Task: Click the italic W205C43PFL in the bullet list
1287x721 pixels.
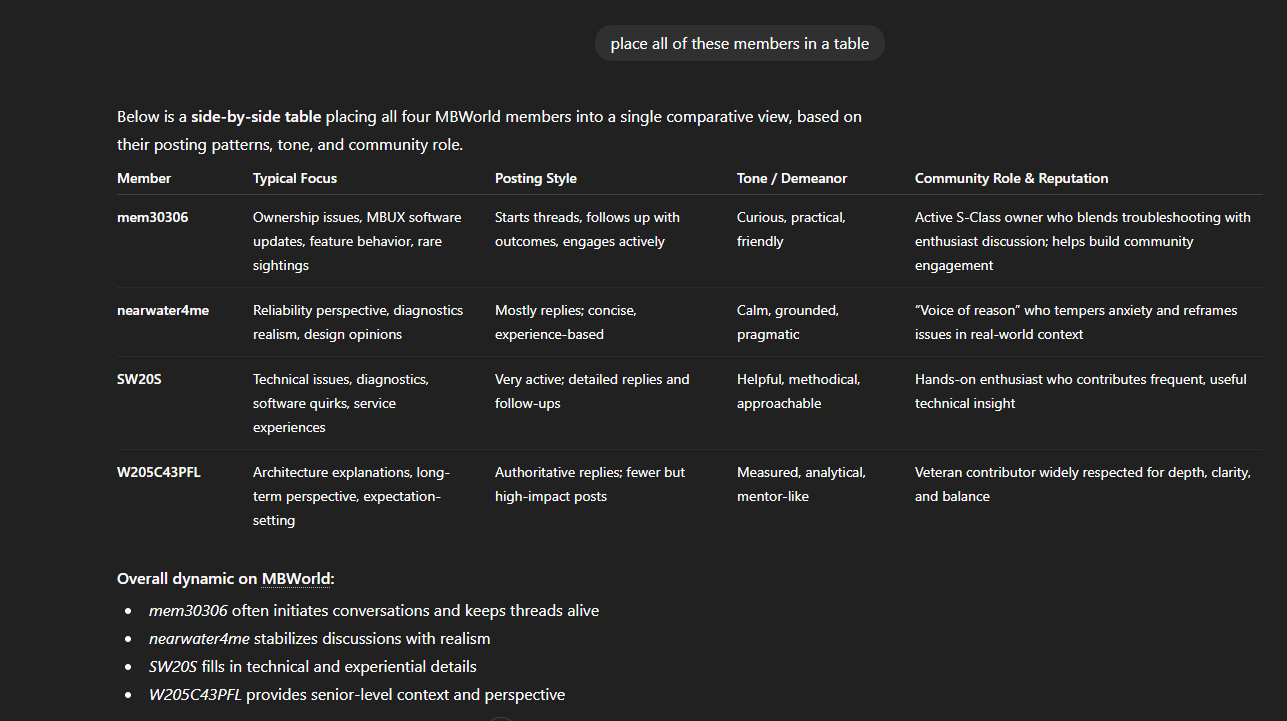Action: (x=195, y=694)
